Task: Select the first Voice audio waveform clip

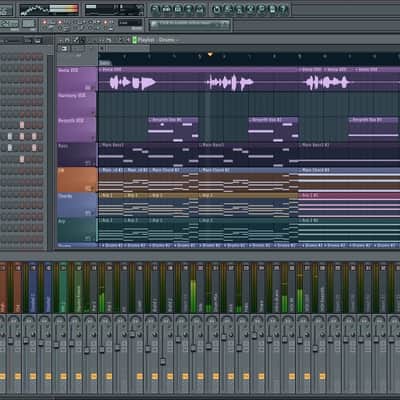Action: tap(133, 82)
